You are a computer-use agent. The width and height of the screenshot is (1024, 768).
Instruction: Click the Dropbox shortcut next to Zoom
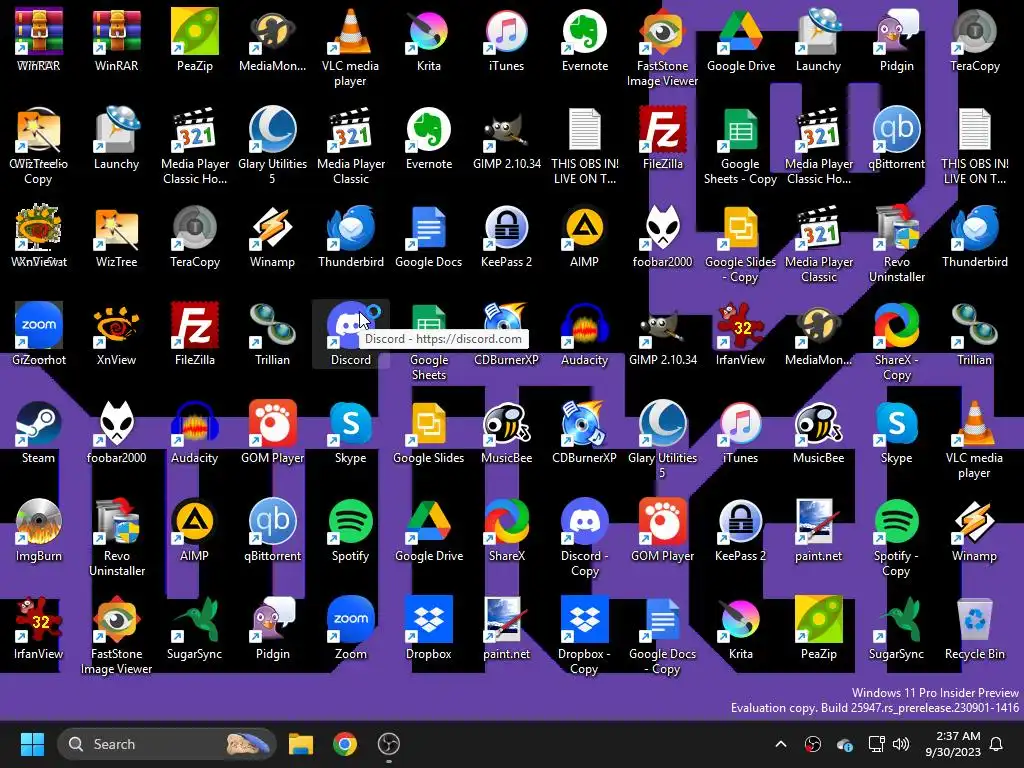tap(428, 628)
